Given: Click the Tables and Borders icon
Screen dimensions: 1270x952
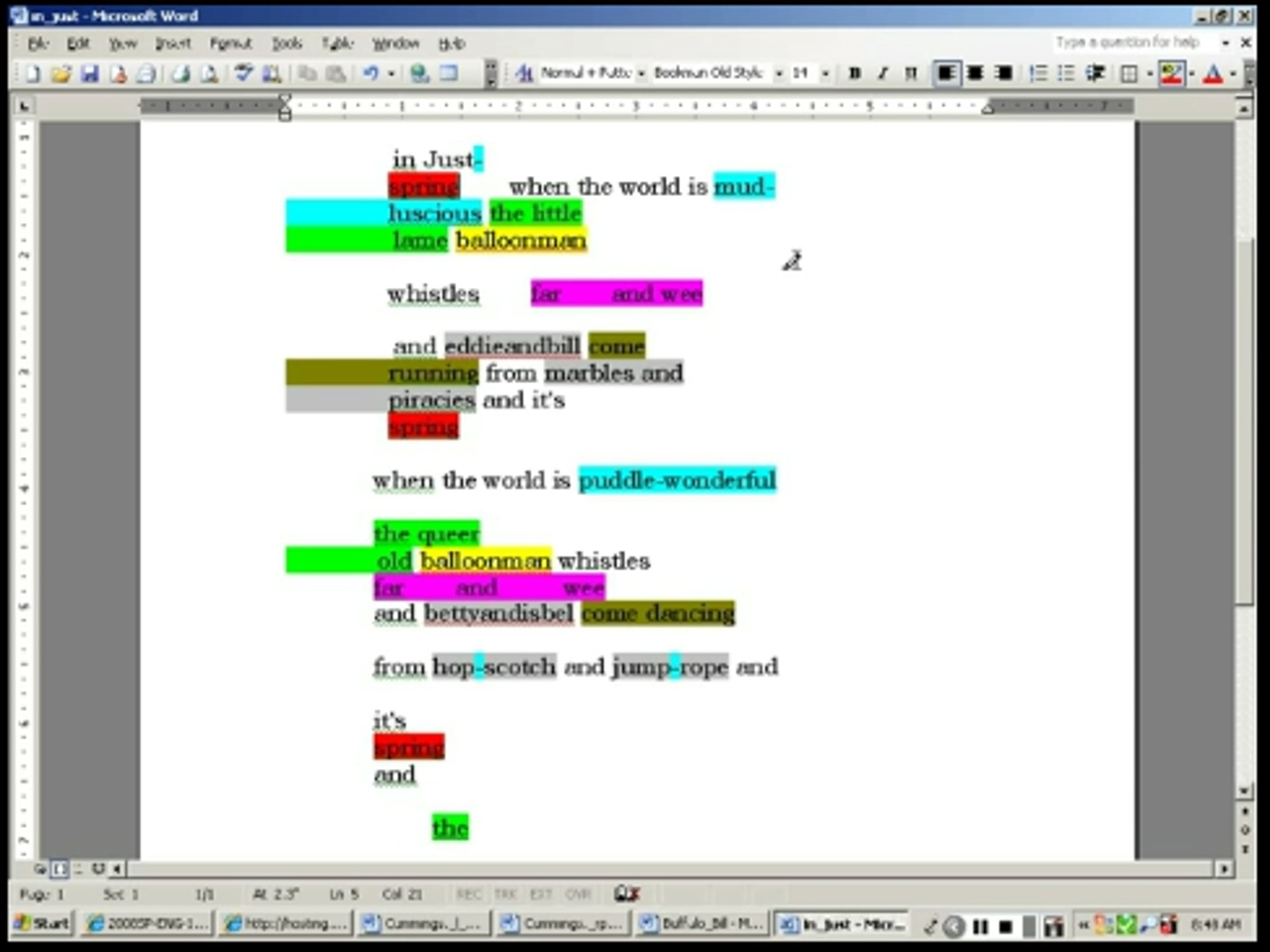Looking at the screenshot, I should [x=449, y=74].
